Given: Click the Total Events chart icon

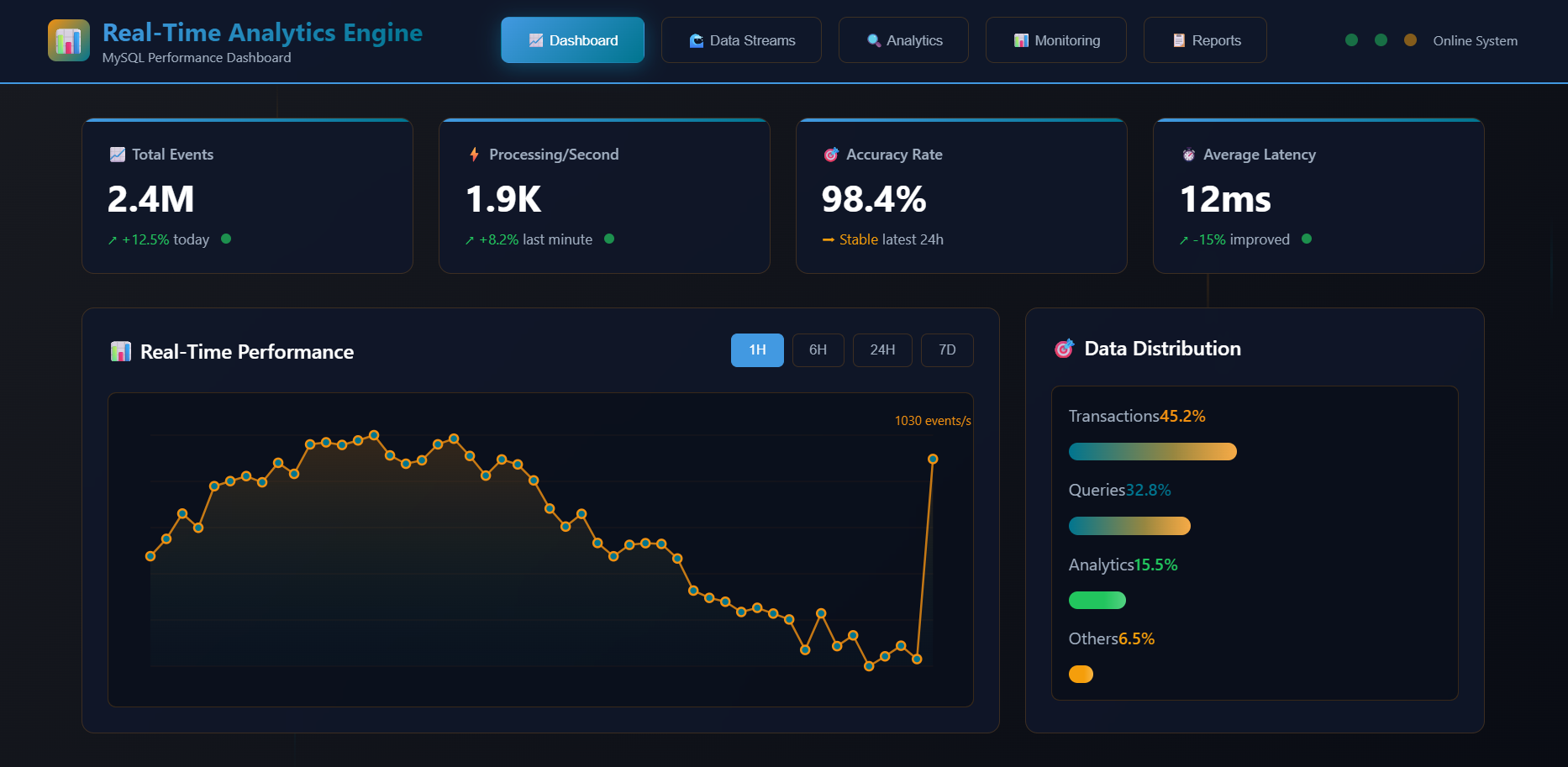Looking at the screenshot, I should click(116, 154).
